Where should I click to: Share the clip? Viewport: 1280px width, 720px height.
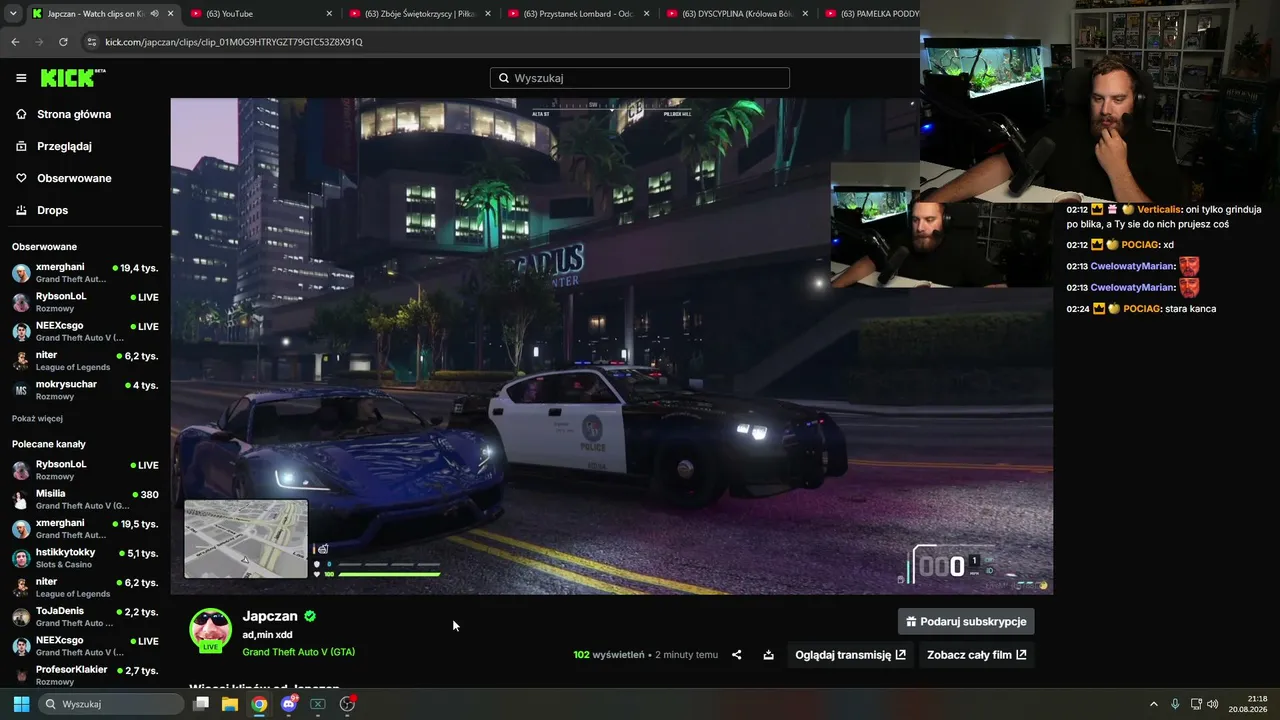click(x=737, y=655)
